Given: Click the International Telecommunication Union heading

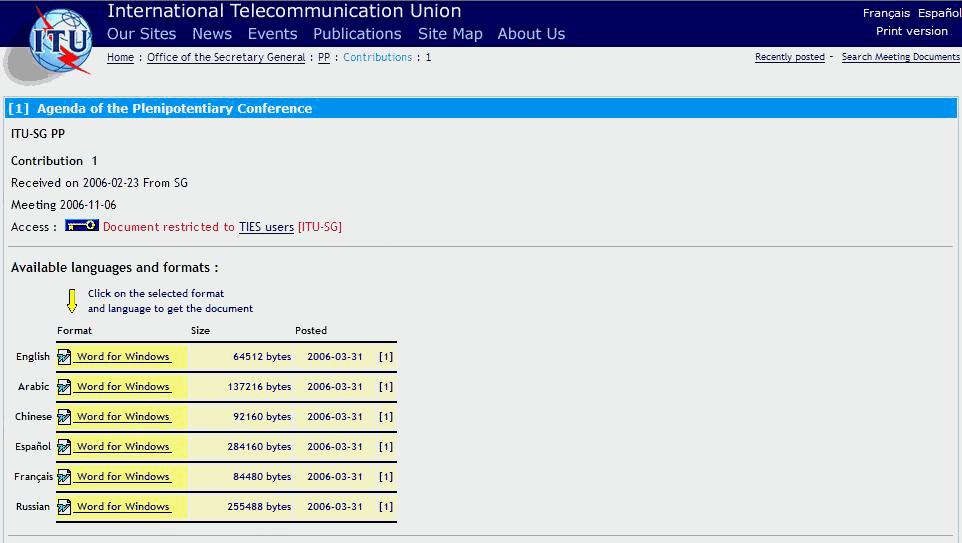Looking at the screenshot, I should (284, 10).
